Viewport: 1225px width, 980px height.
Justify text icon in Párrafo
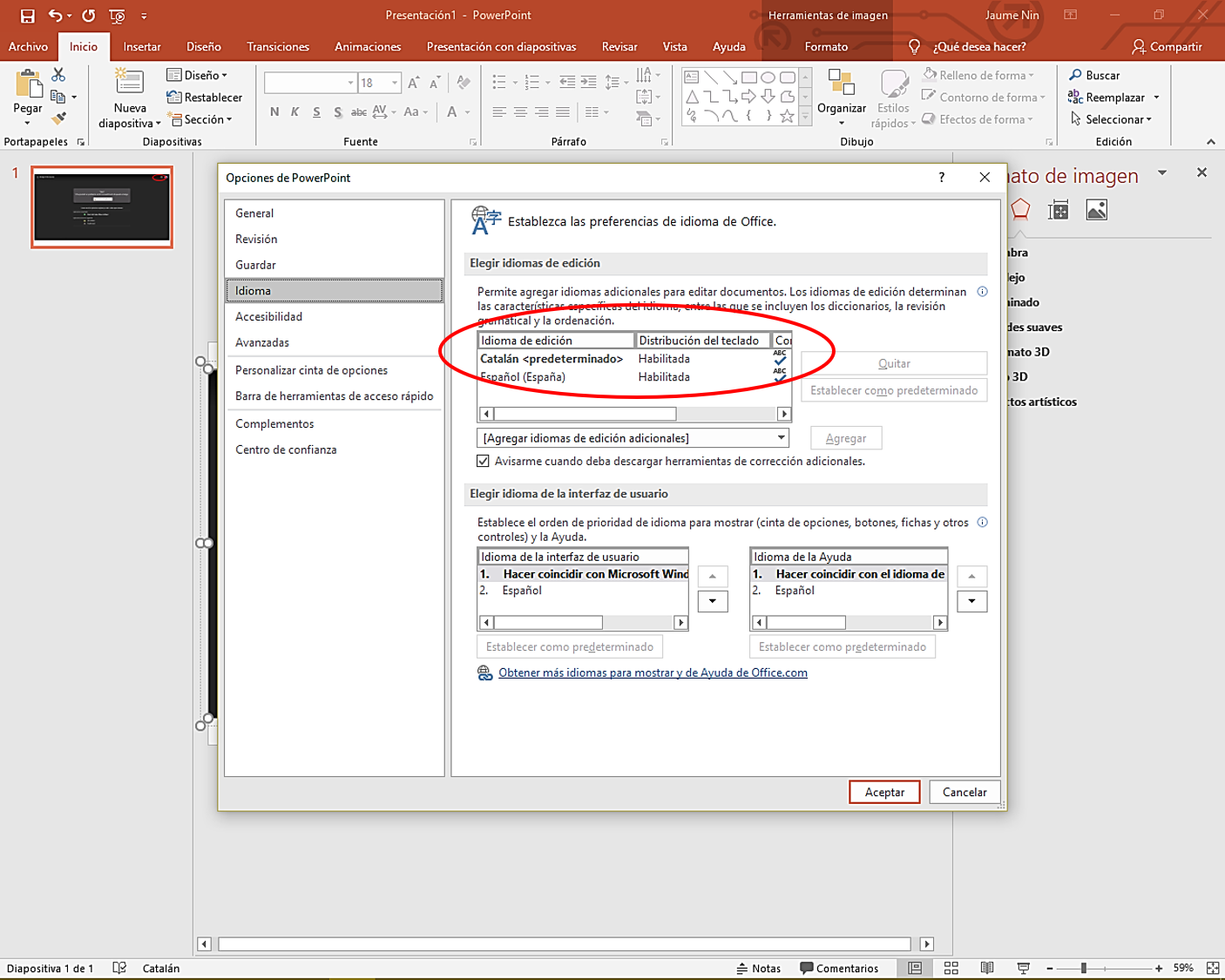coord(563,112)
